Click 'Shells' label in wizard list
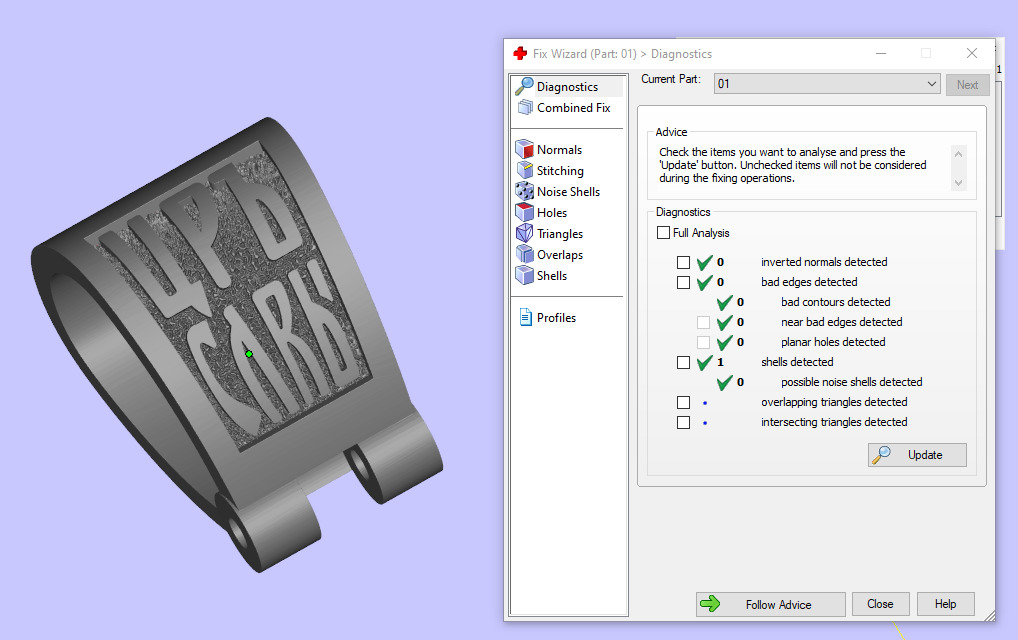This screenshot has width=1018, height=640. click(552, 276)
